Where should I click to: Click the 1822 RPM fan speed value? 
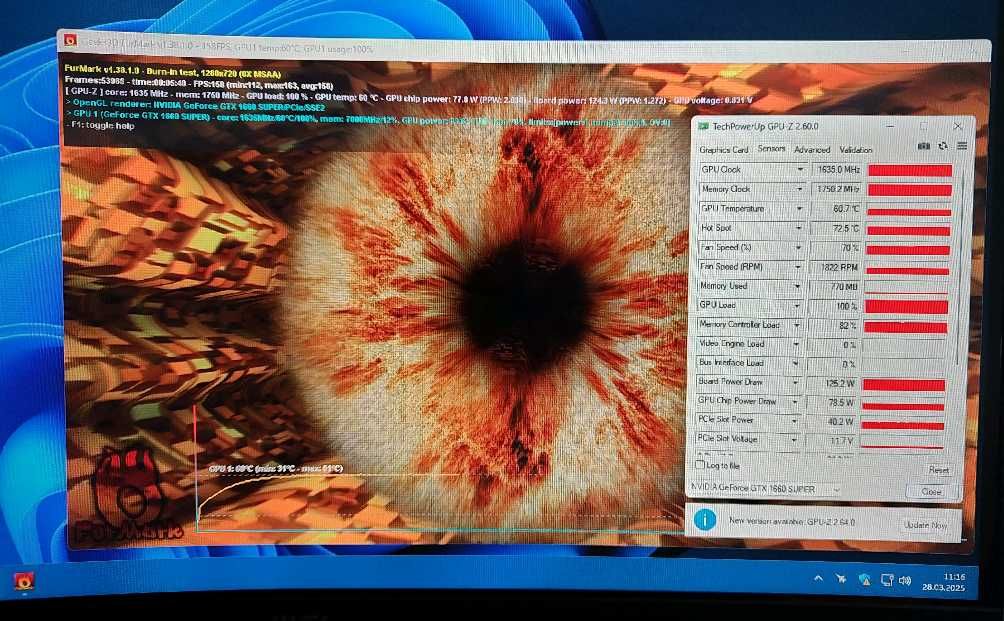point(834,268)
